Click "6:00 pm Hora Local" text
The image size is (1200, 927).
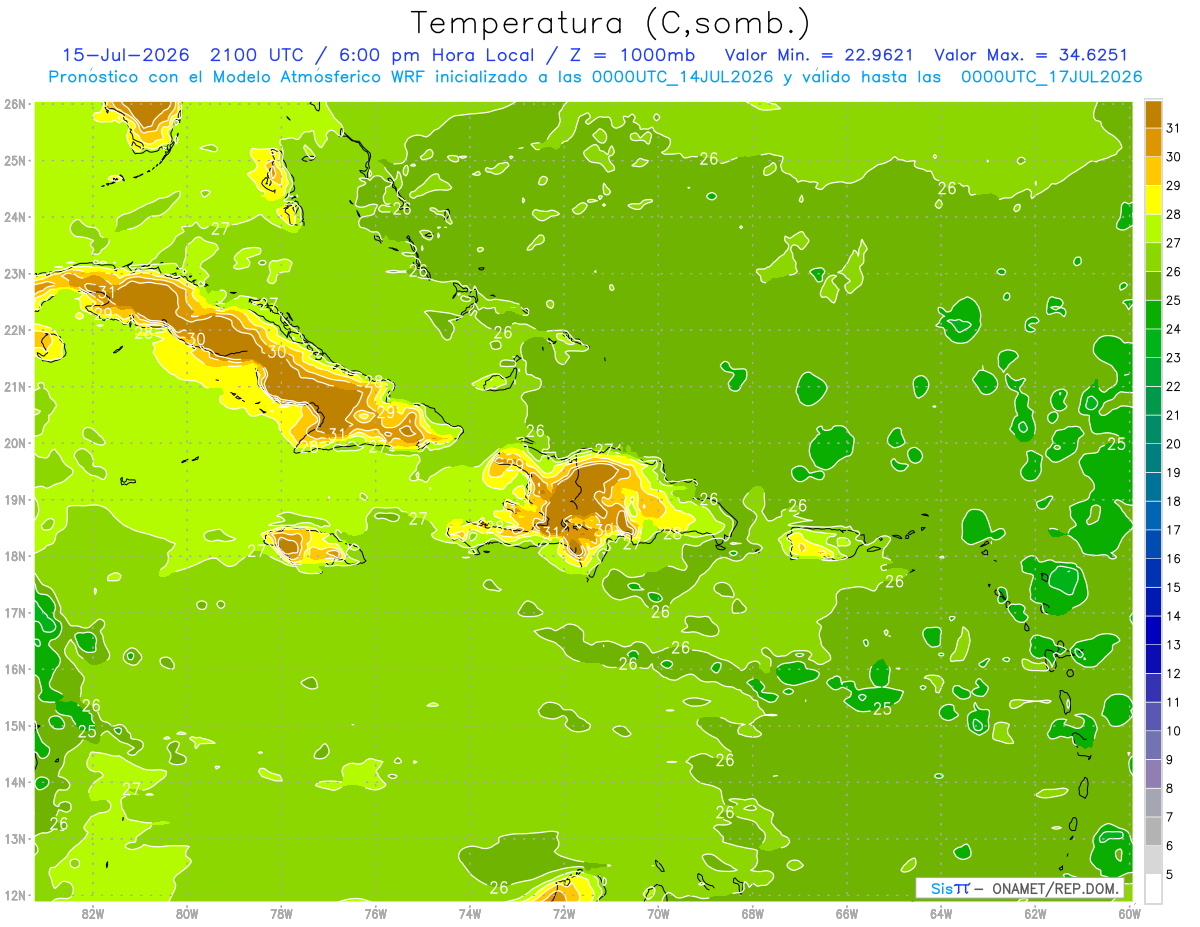439,55
